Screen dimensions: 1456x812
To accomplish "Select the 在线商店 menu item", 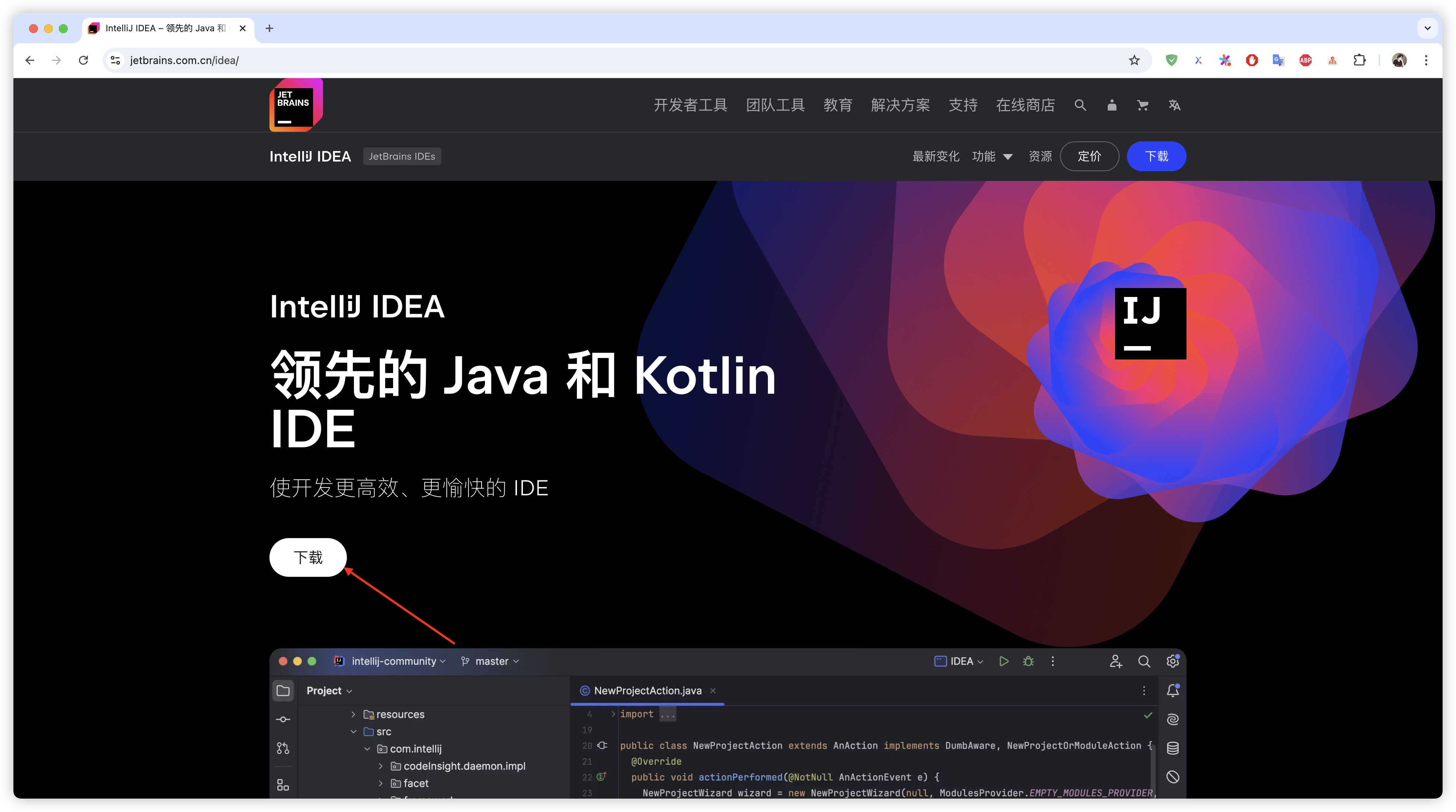I will 1025,105.
